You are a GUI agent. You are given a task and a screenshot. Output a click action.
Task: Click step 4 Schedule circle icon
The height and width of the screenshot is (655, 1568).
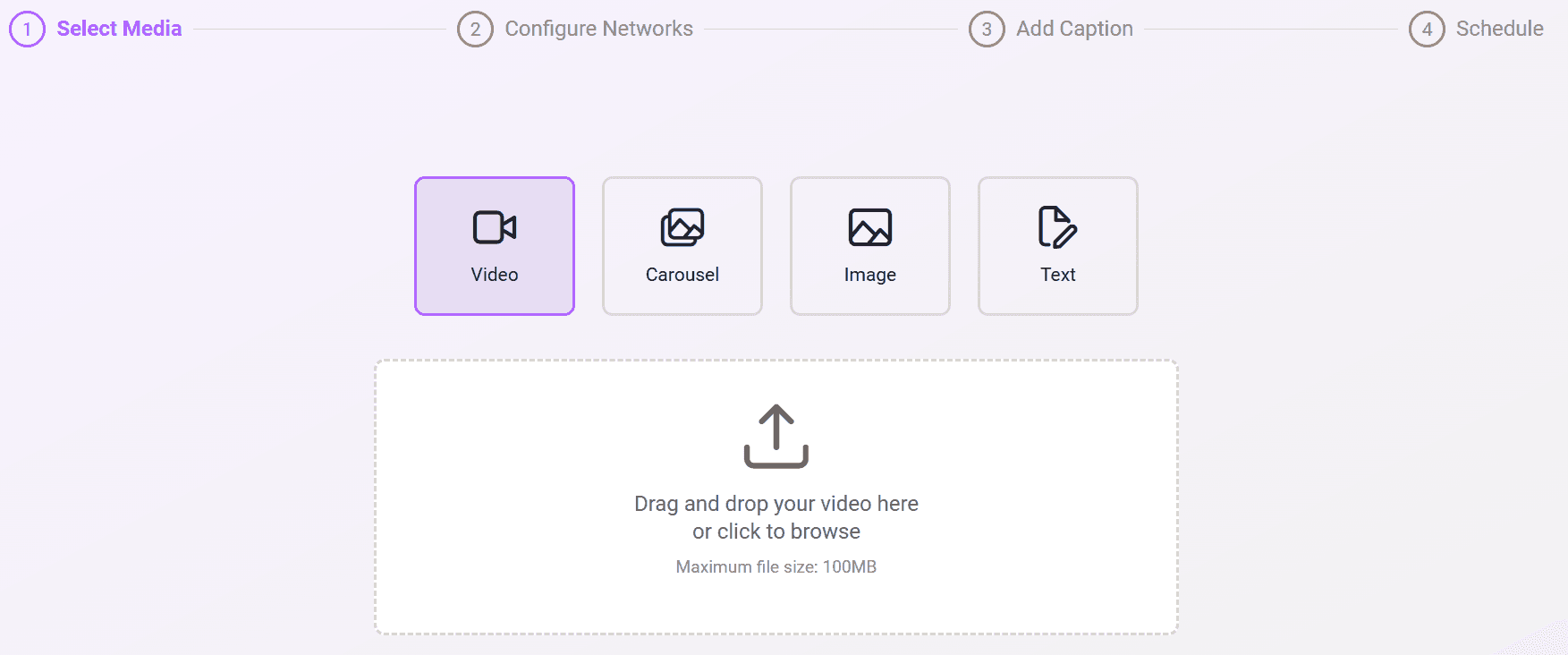1428,28
